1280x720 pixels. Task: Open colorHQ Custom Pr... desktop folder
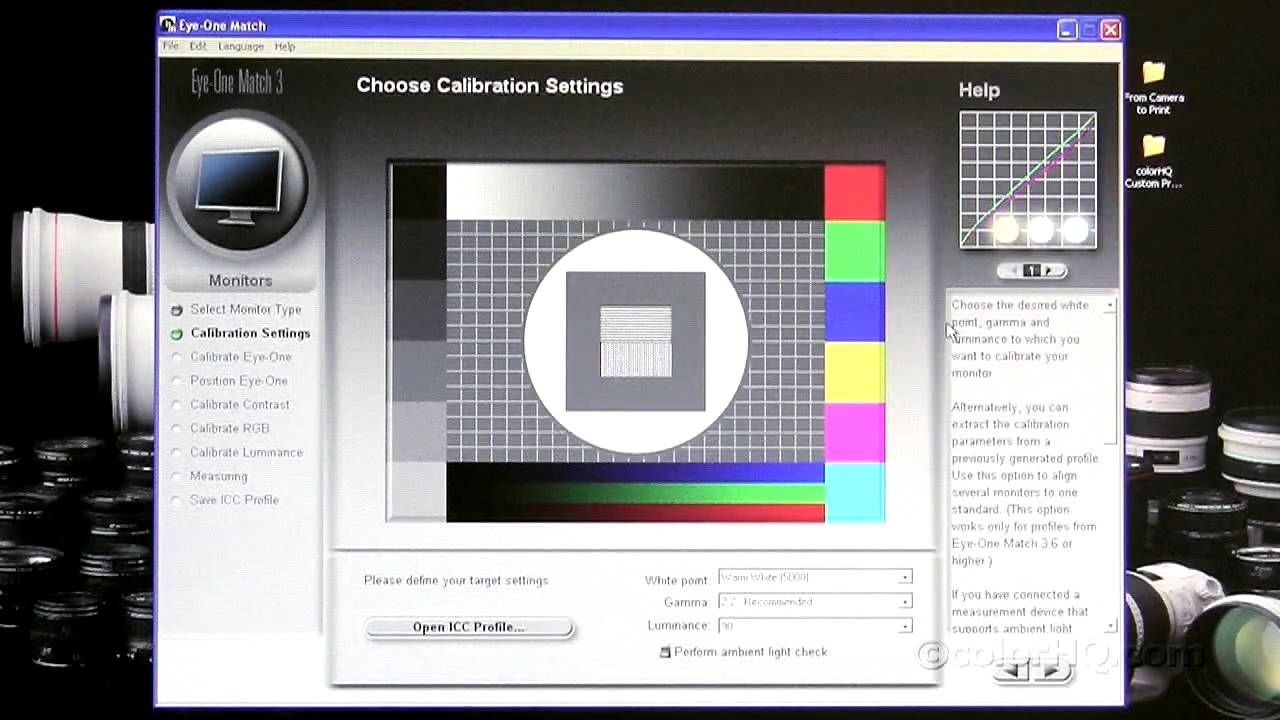[x=1154, y=161]
